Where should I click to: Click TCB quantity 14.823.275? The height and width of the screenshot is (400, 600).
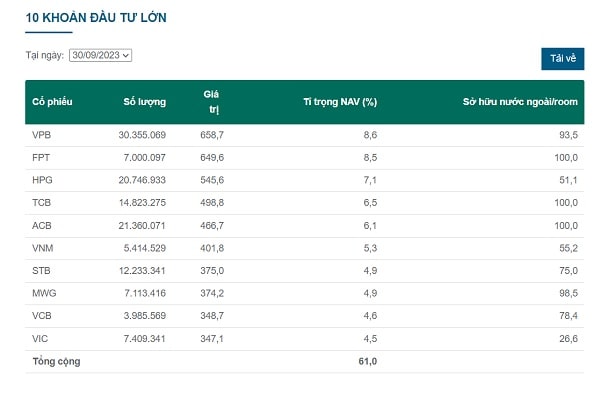pyautogui.click(x=142, y=202)
